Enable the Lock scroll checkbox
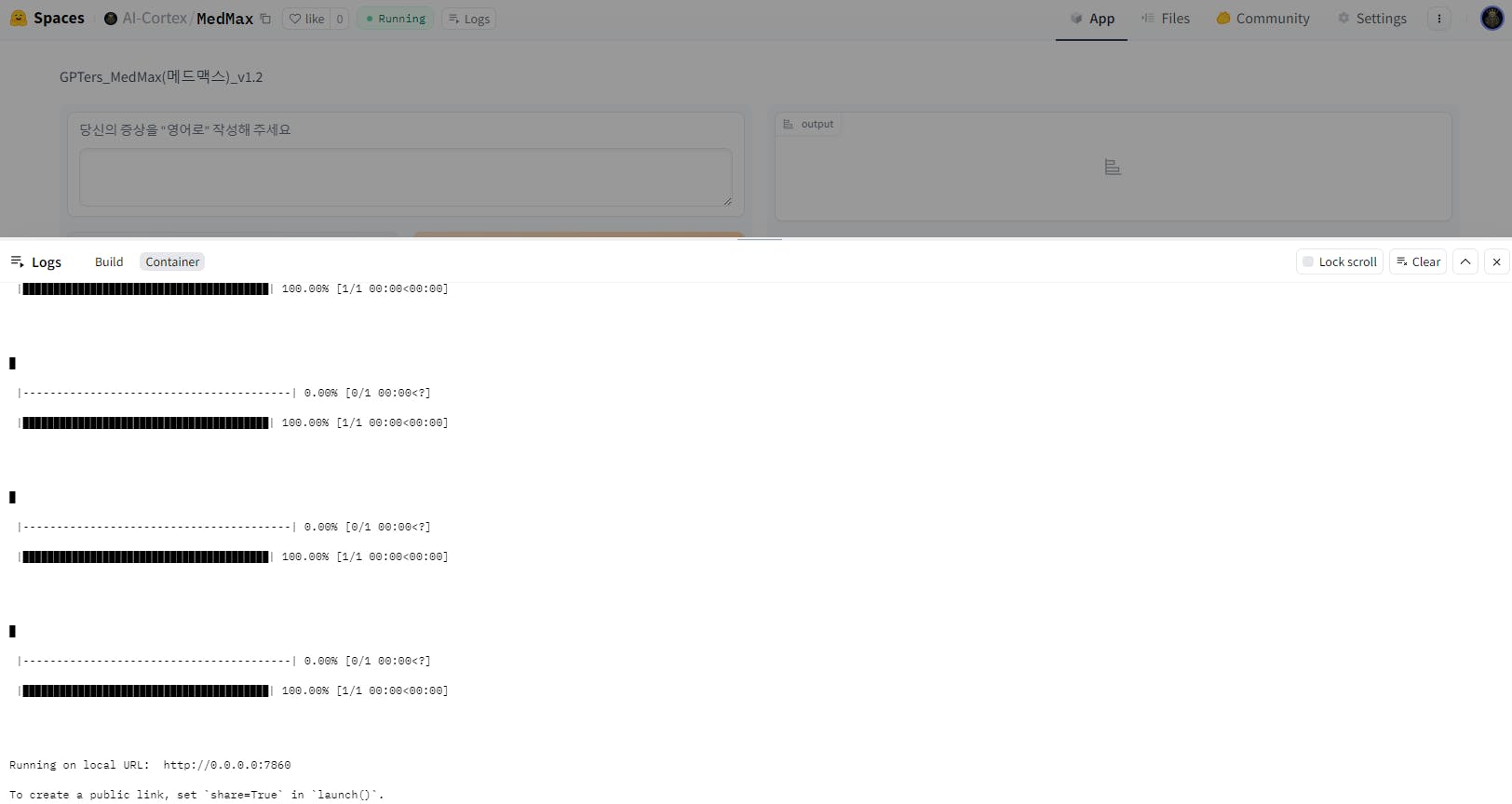 click(x=1308, y=261)
